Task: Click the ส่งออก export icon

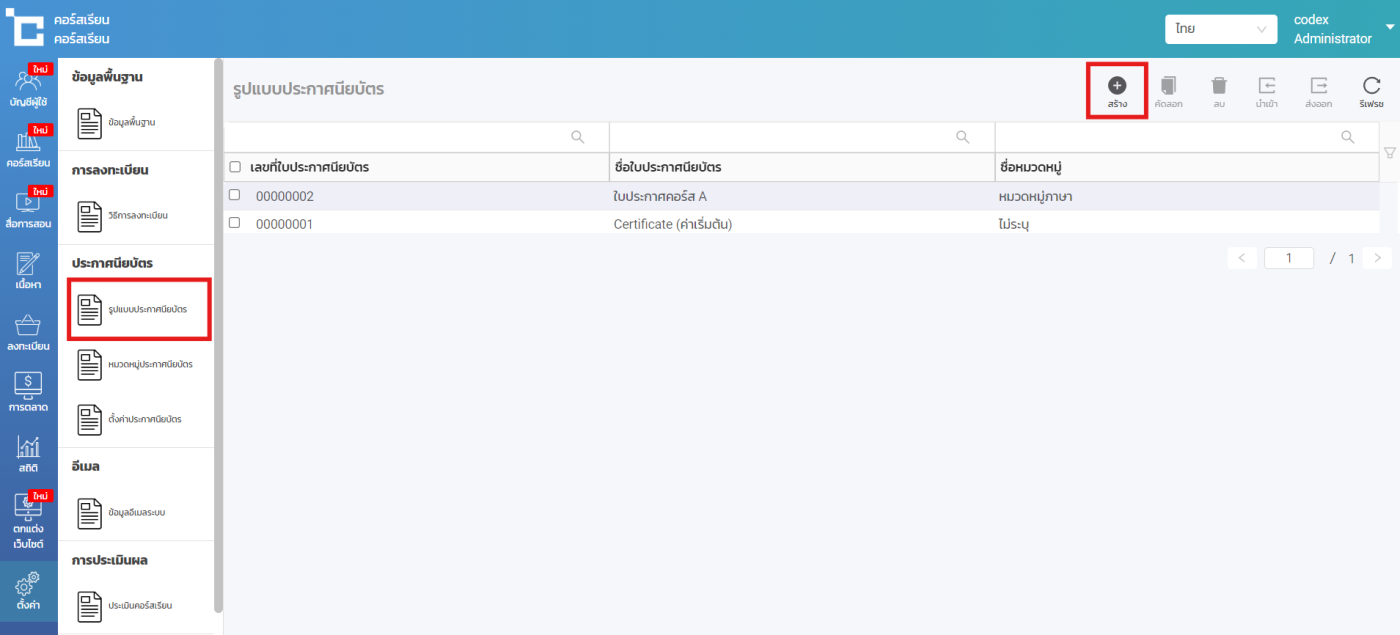Action: pos(1319,86)
